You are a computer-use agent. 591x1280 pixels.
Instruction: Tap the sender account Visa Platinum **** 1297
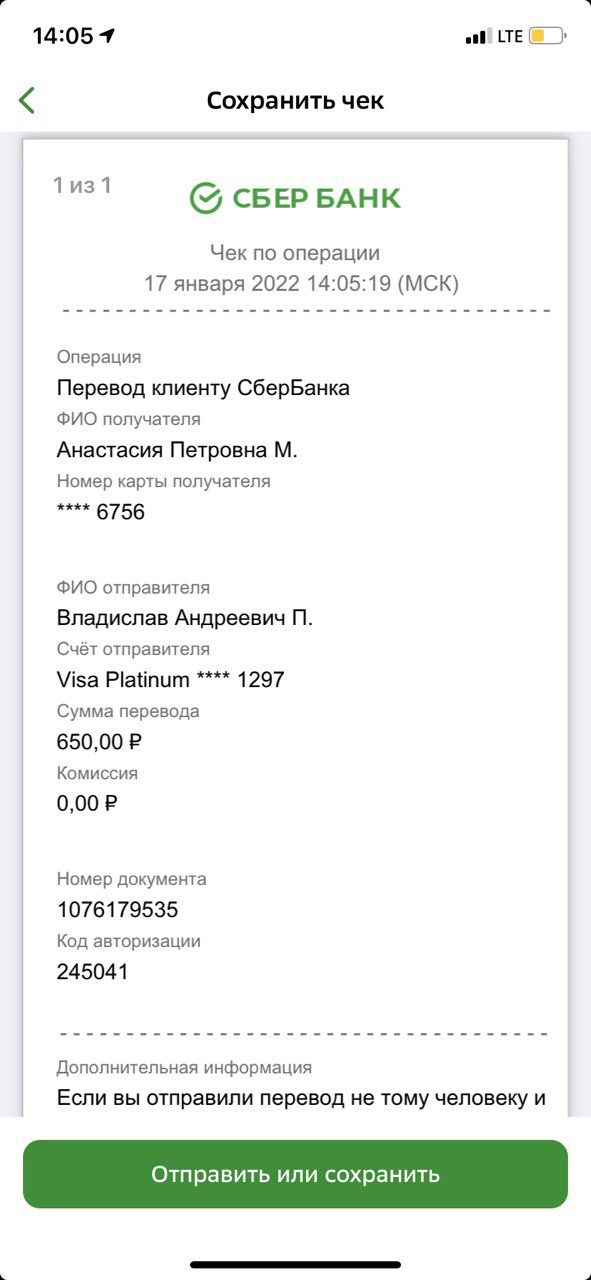coord(171,680)
